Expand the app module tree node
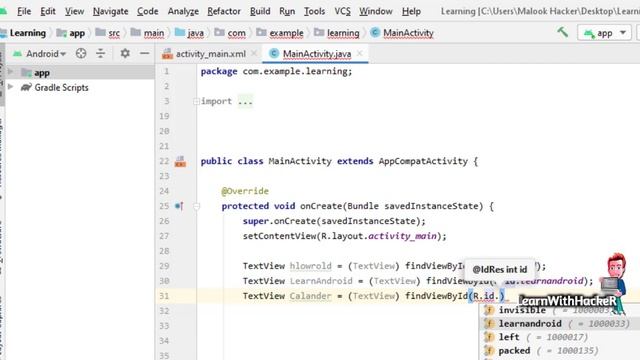 (11, 72)
